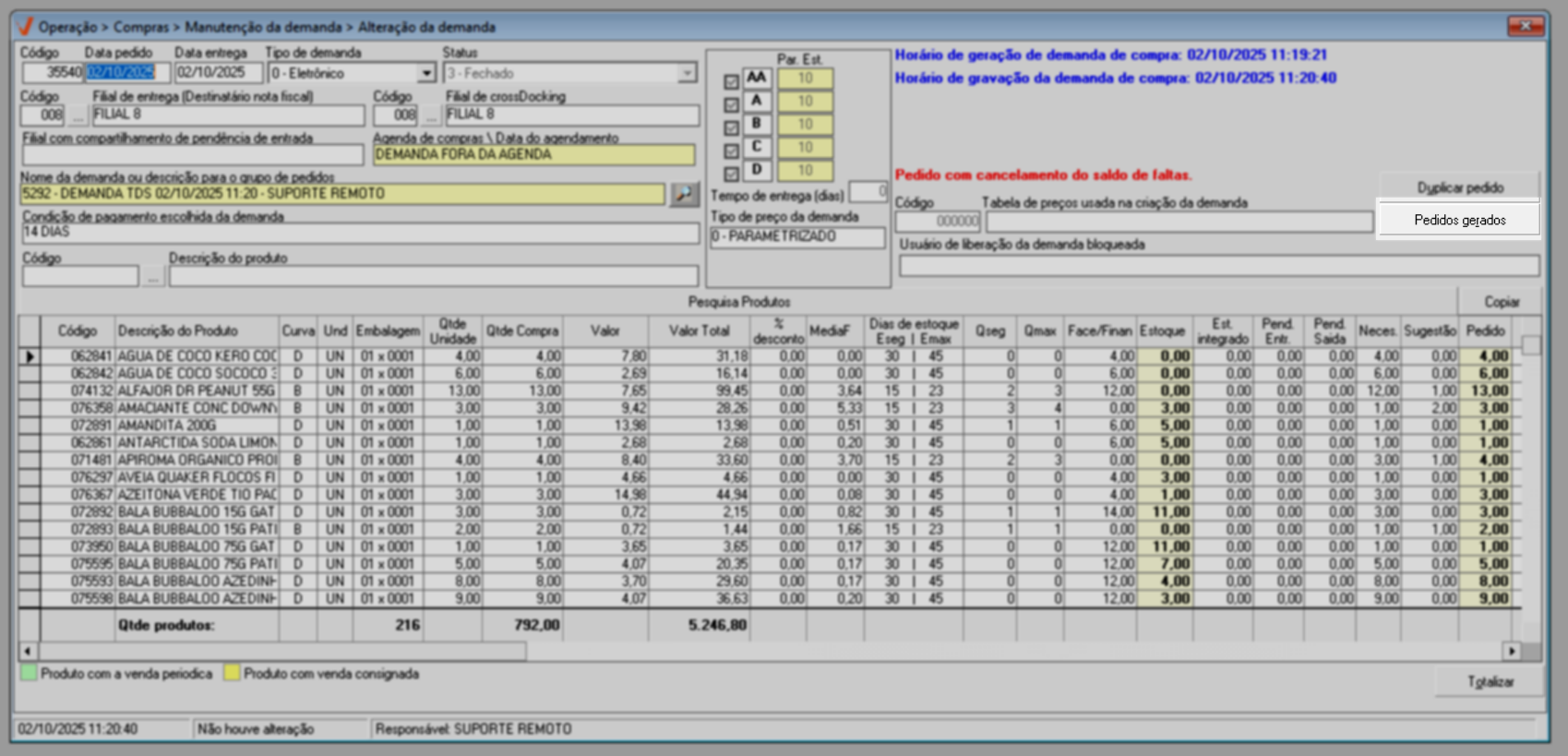The image size is (1568, 756).
Task: Toggle the B curve checkbox
Action: point(731,128)
